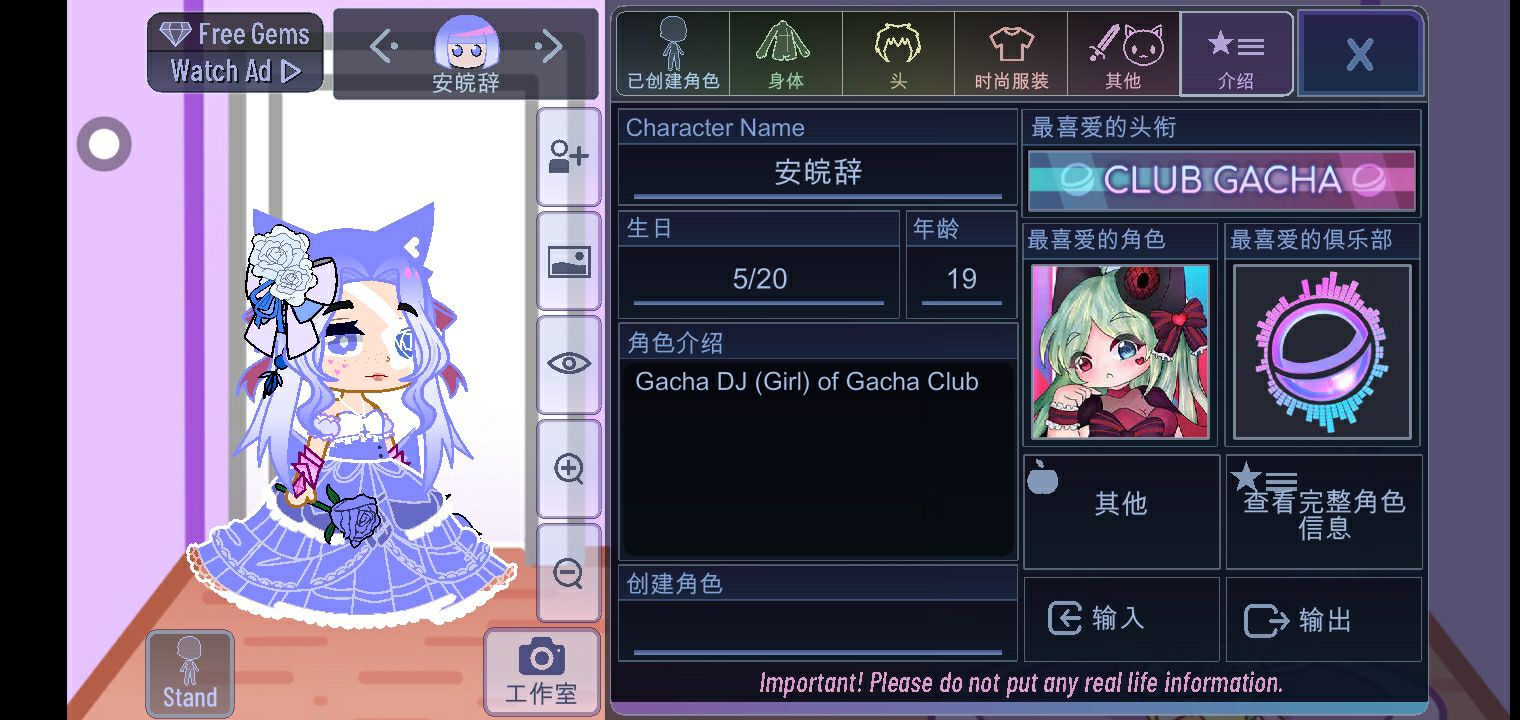This screenshot has height=720, width=1520.
Task: Choose the favorite character portrait thumbnail
Action: [x=1120, y=352]
